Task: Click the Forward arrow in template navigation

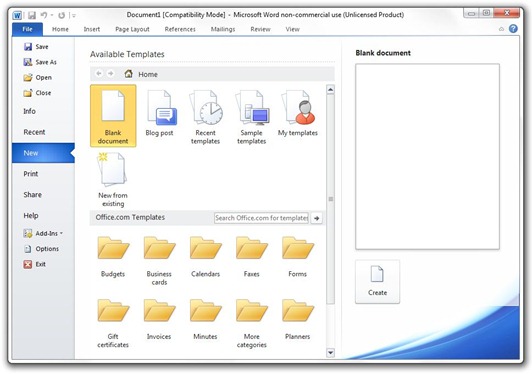Action: 110,74
